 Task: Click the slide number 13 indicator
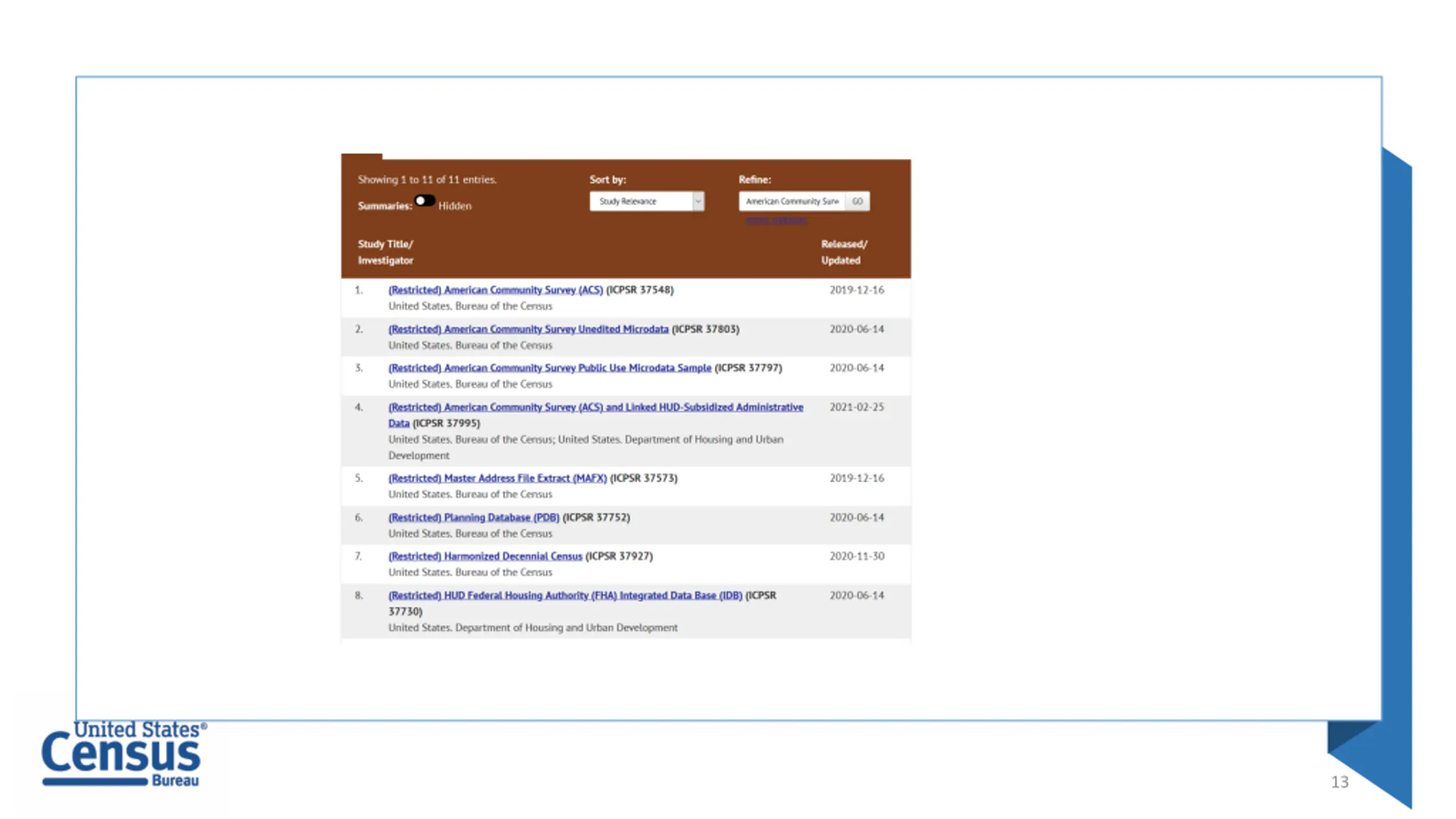tap(1339, 782)
